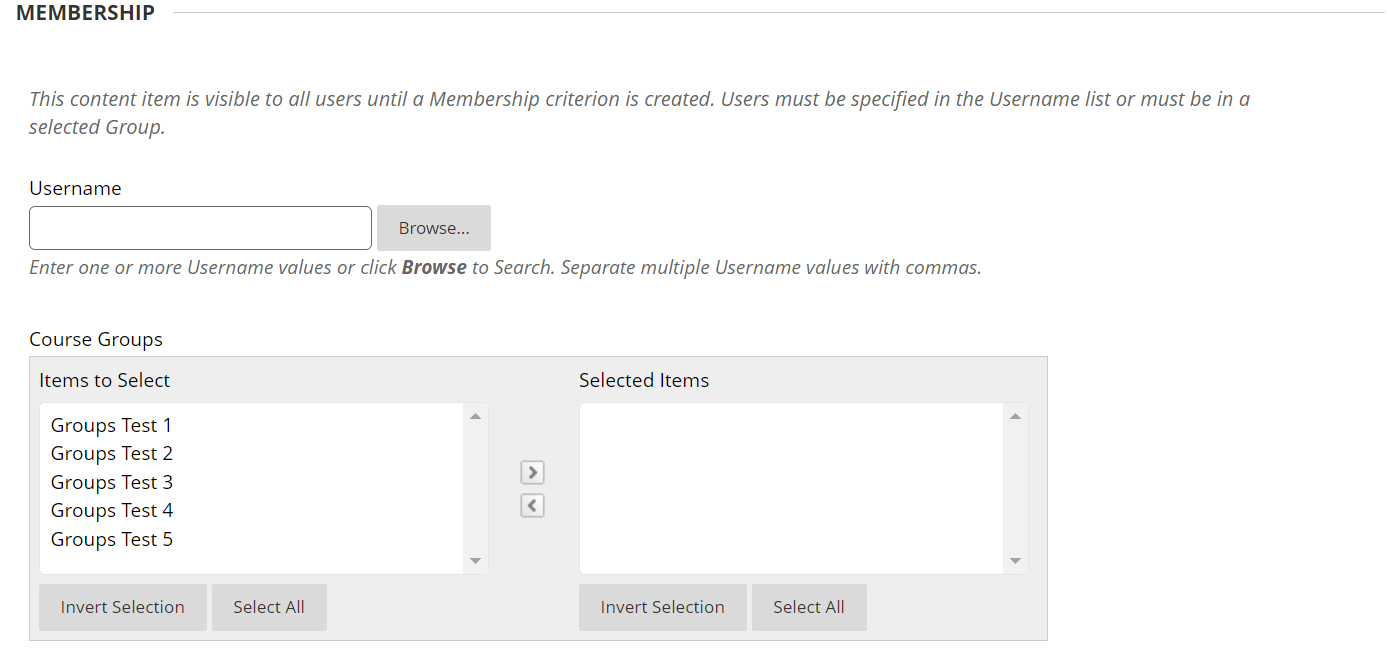Click the Username text field
1390x660 pixels.
pos(201,228)
